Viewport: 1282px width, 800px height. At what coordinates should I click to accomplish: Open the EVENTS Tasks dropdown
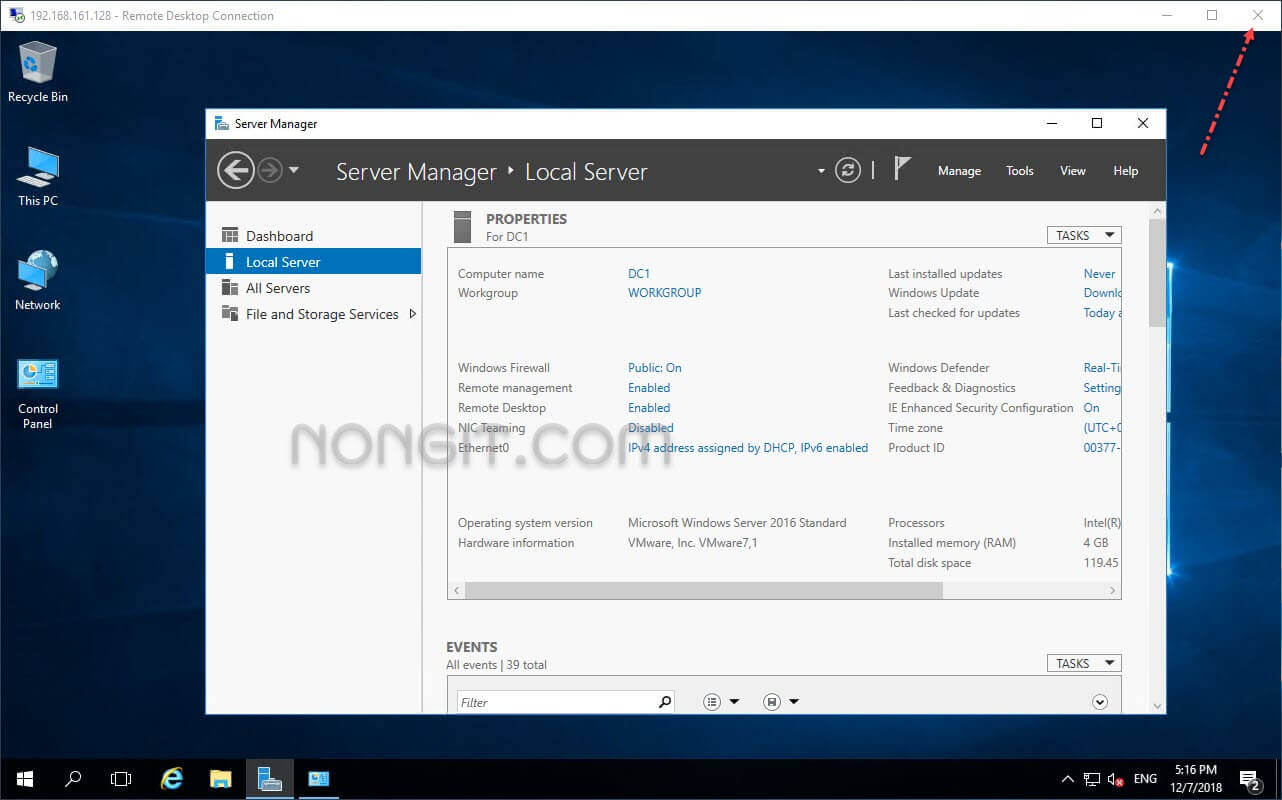click(x=1083, y=662)
